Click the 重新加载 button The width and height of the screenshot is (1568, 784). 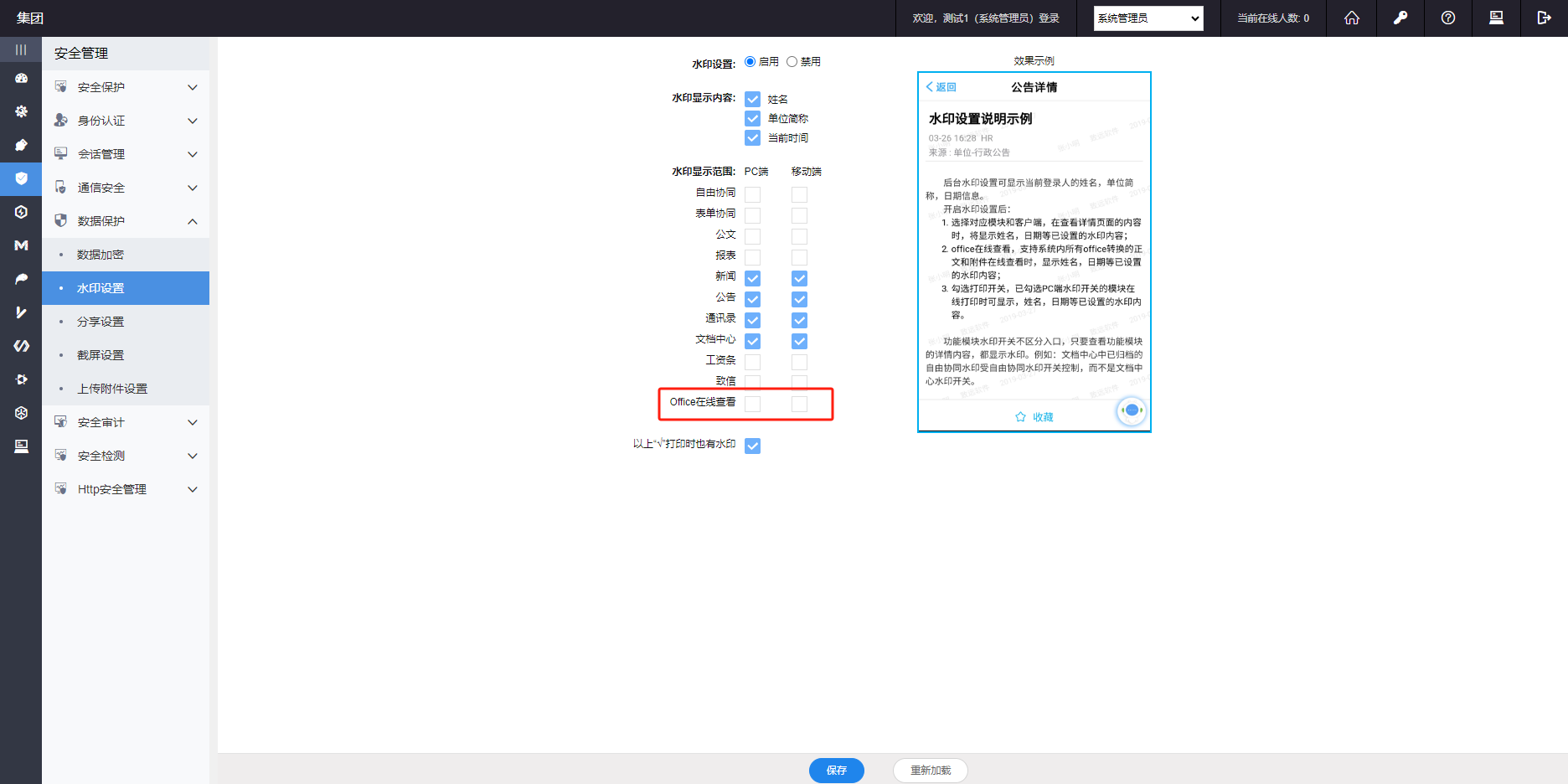tap(931, 771)
